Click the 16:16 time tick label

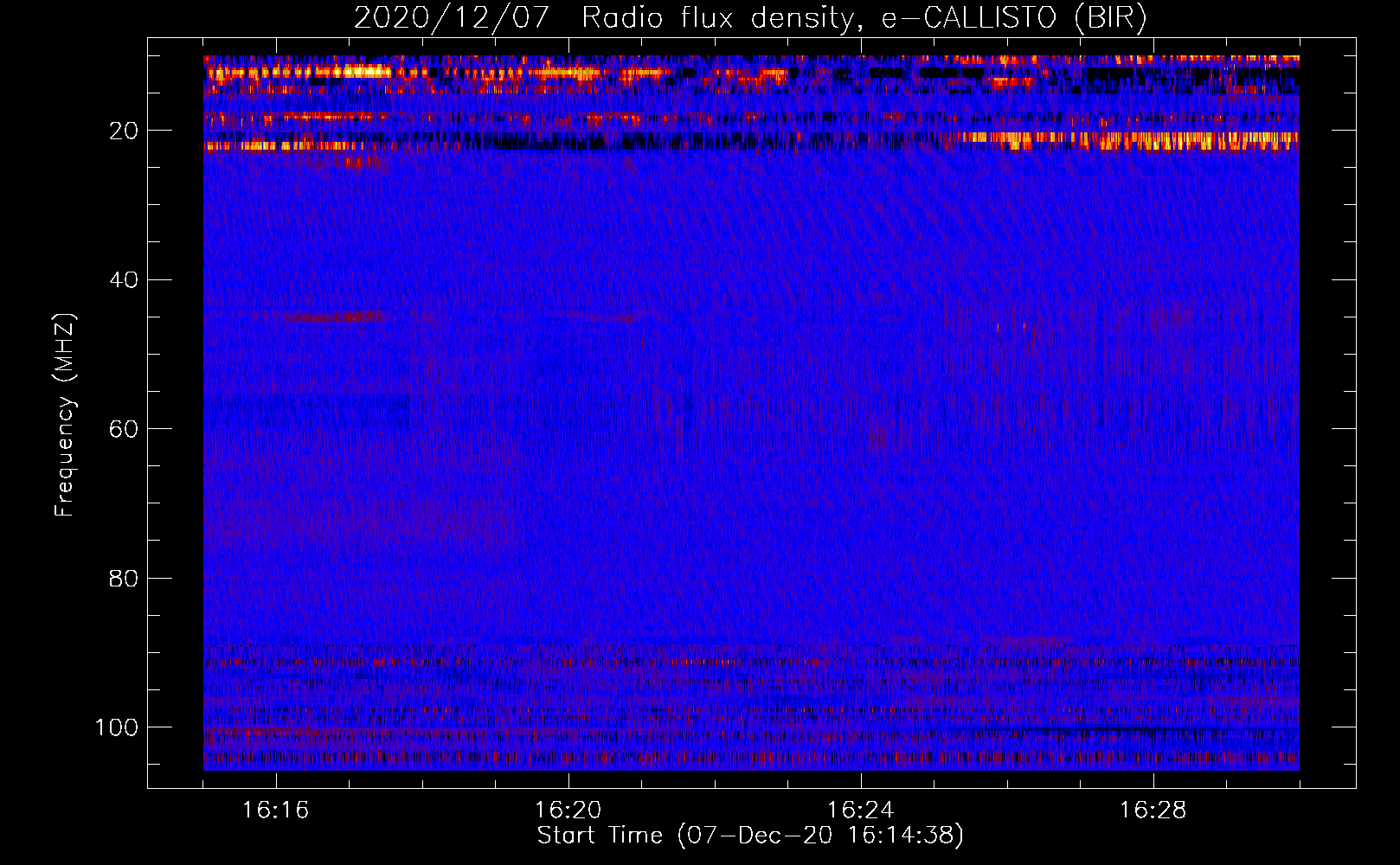(276, 811)
